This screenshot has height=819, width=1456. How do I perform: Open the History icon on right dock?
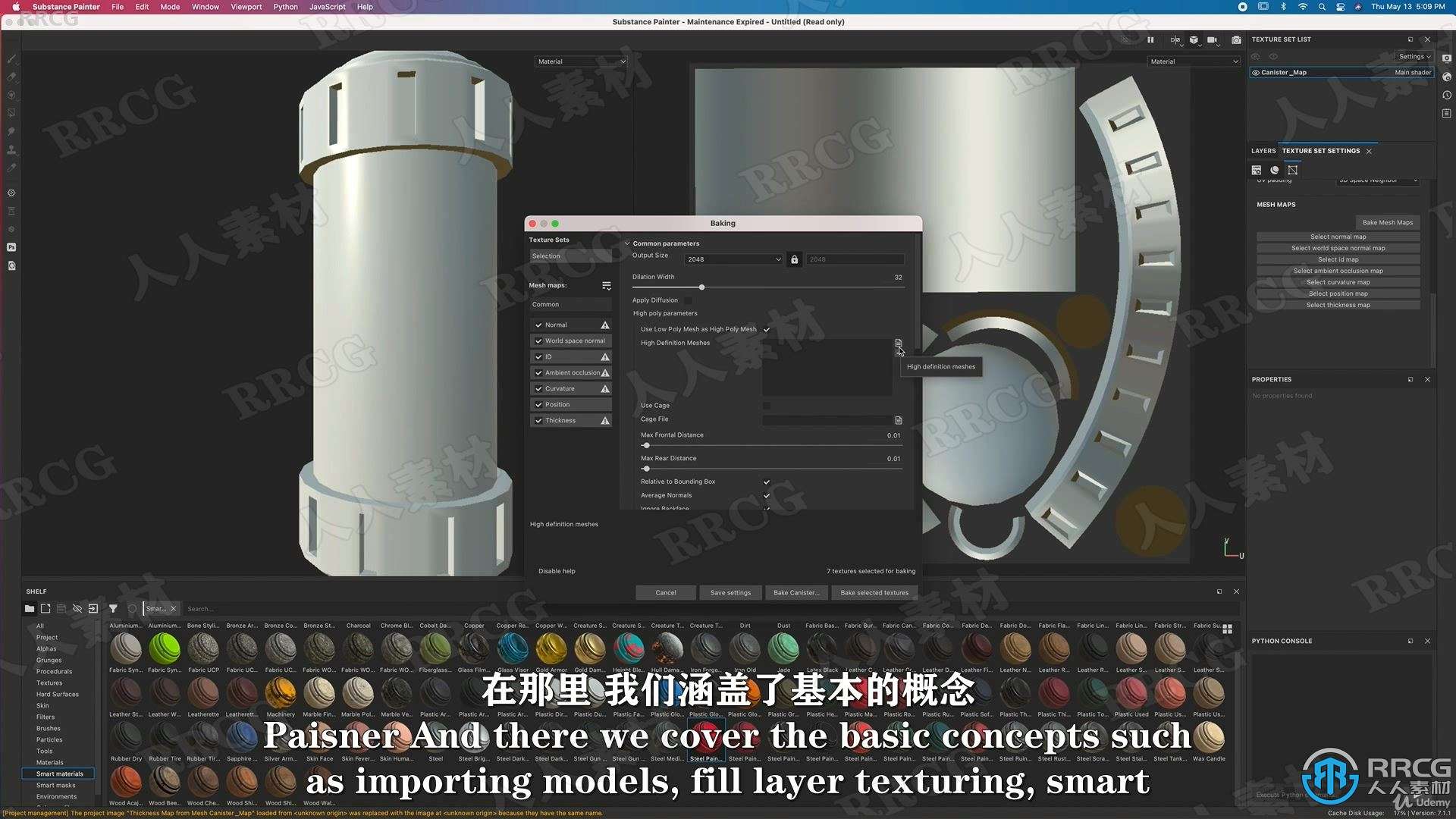tap(1447, 95)
